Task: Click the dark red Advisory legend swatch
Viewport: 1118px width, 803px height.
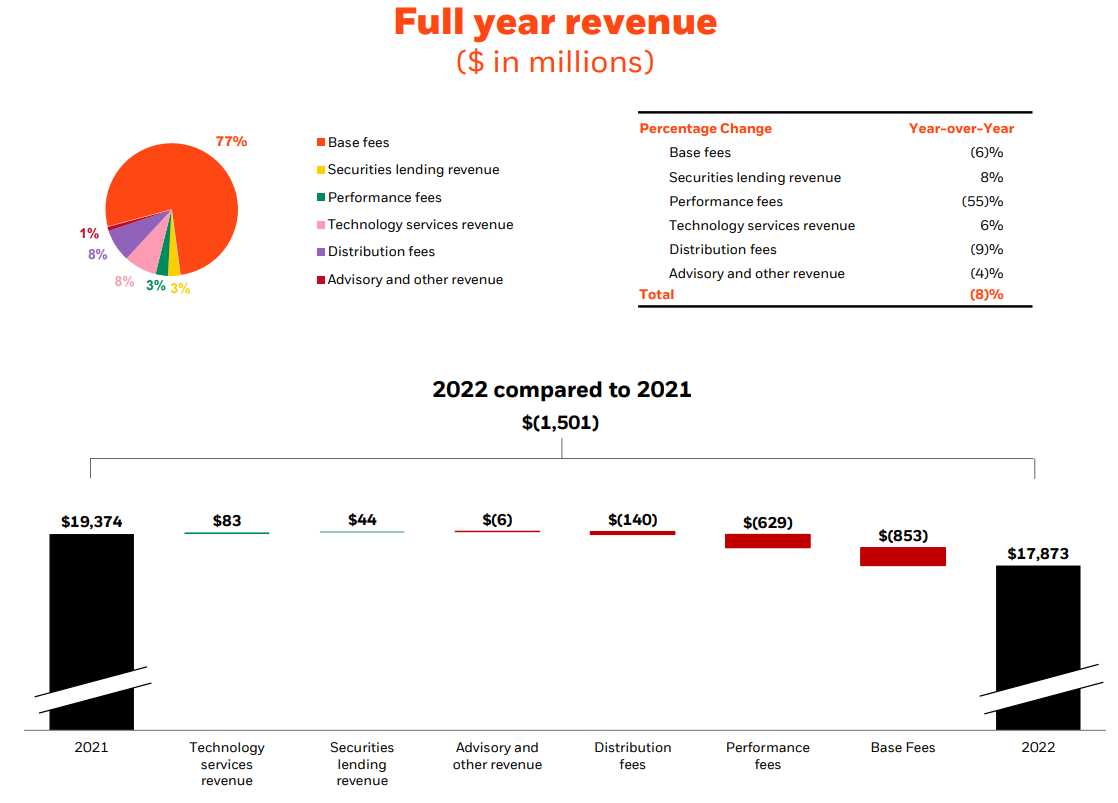Action: [321, 280]
